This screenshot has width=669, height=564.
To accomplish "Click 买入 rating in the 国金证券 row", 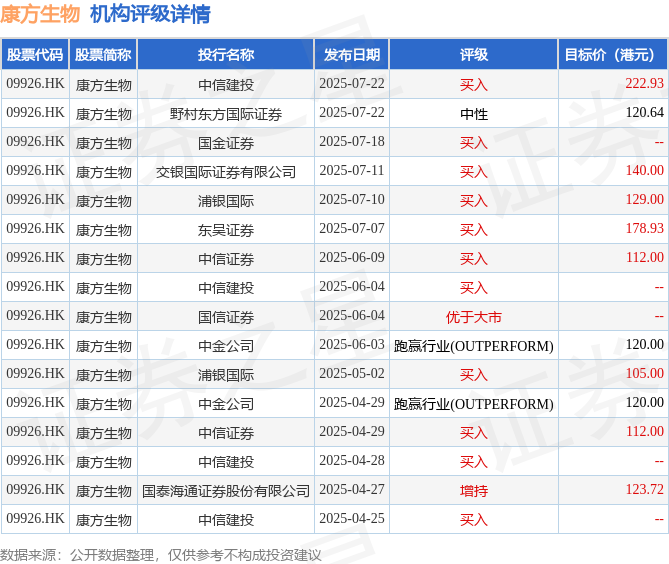I will tap(474, 143).
